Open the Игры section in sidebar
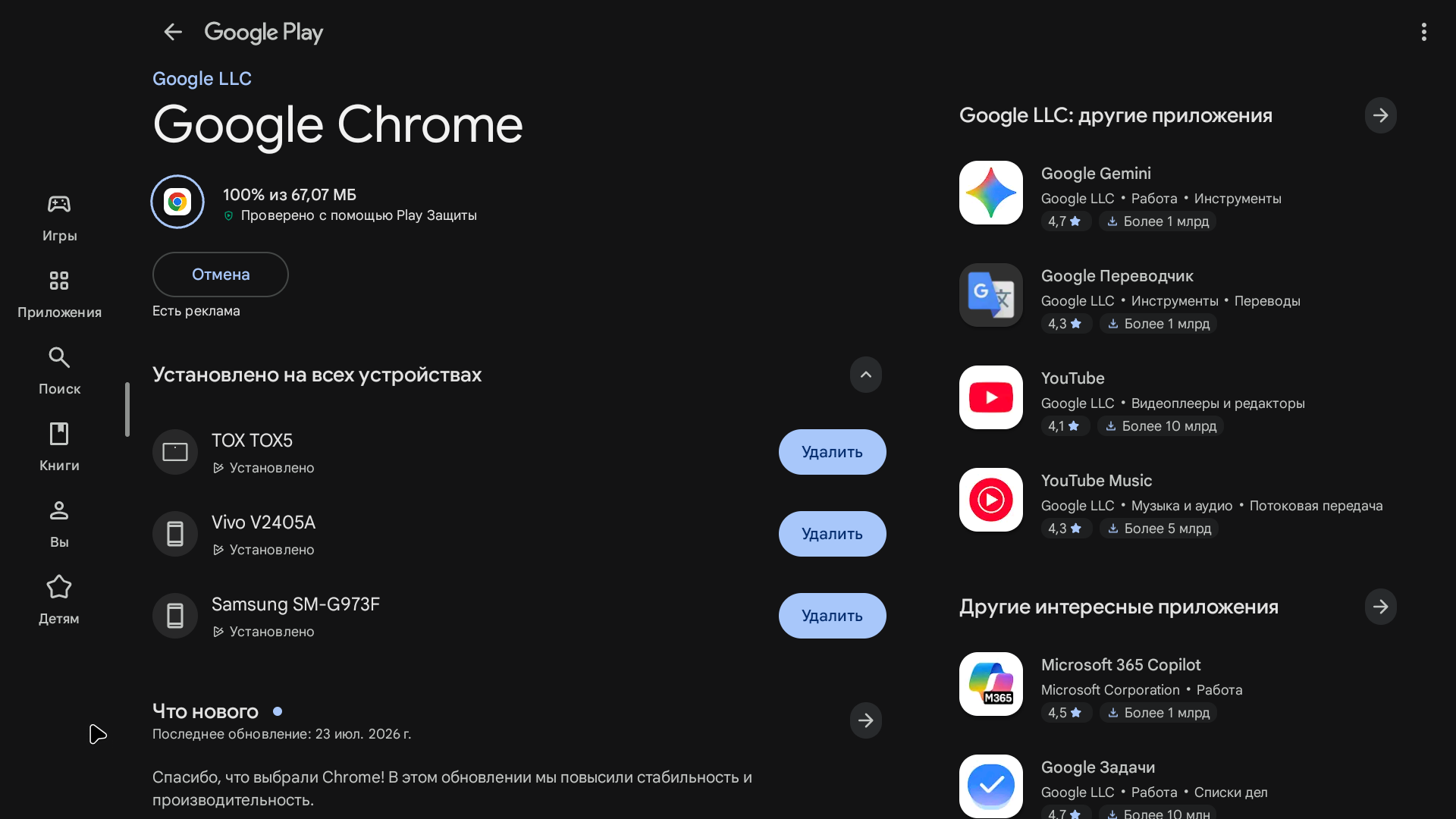This screenshot has height=819, width=1456. [59, 218]
